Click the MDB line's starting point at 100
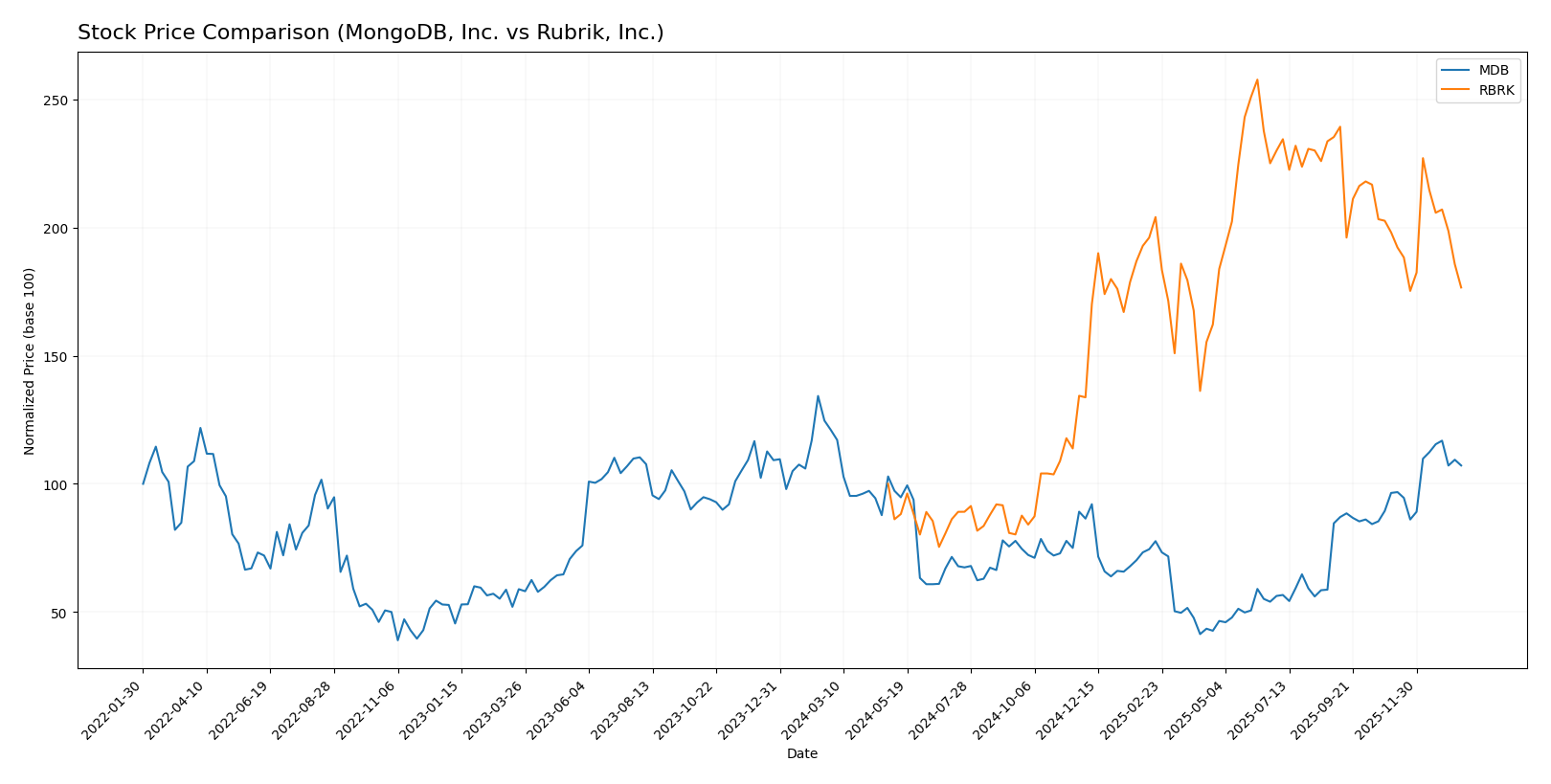Viewport: 1551px width, 784px height. [144, 483]
